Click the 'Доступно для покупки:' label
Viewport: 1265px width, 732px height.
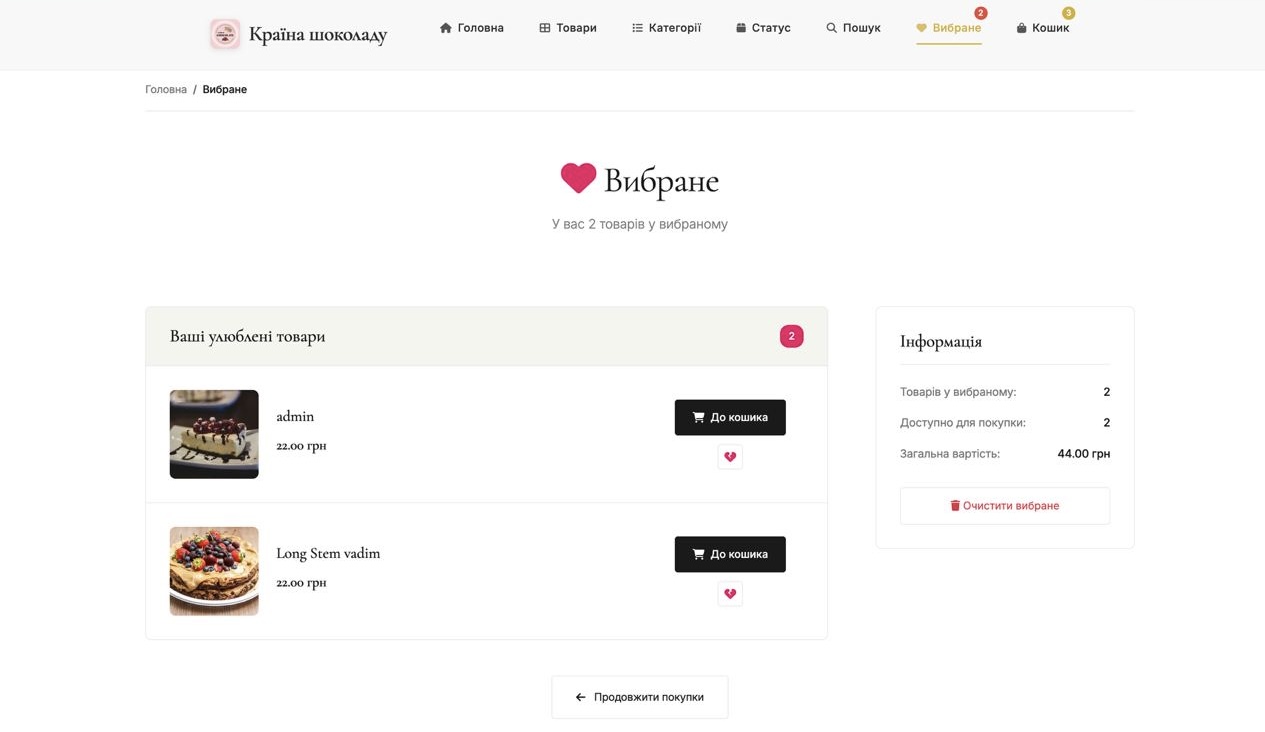tap(963, 423)
